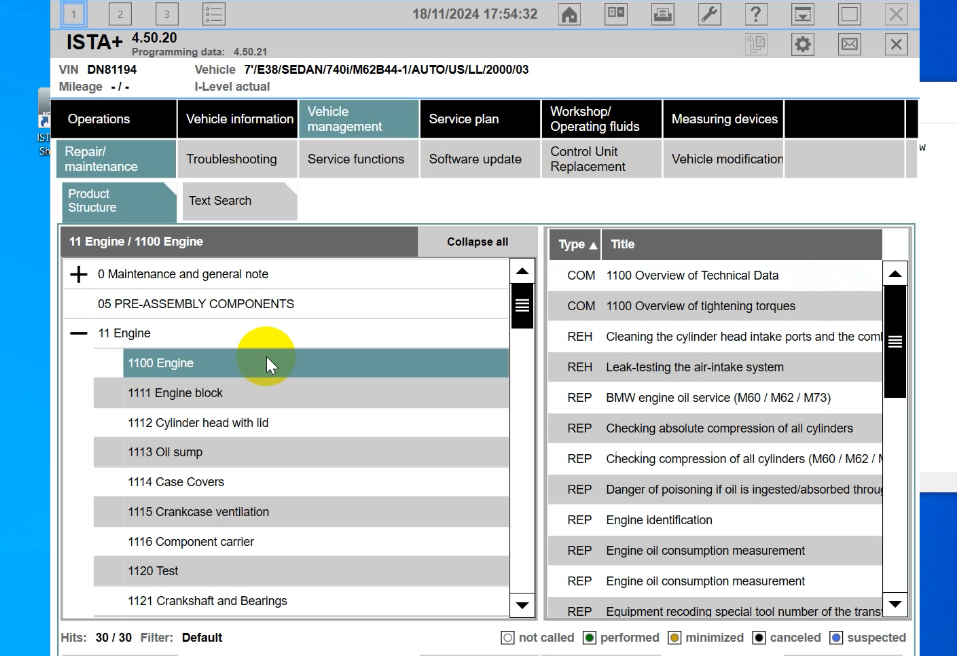Click the Collapse all button
The image size is (957, 656).
(477, 242)
